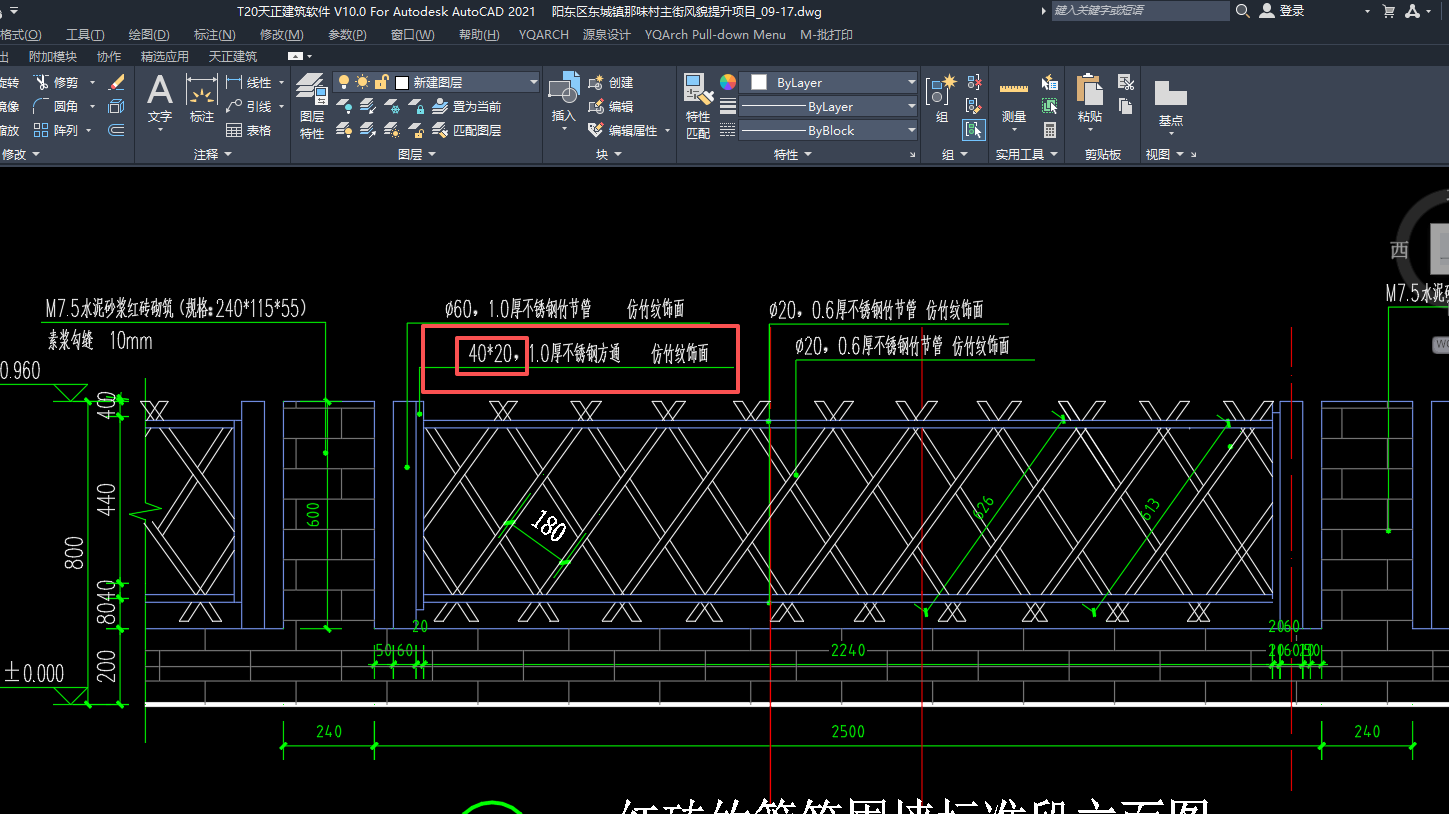Open the quick calculator icon

pos(1050,130)
